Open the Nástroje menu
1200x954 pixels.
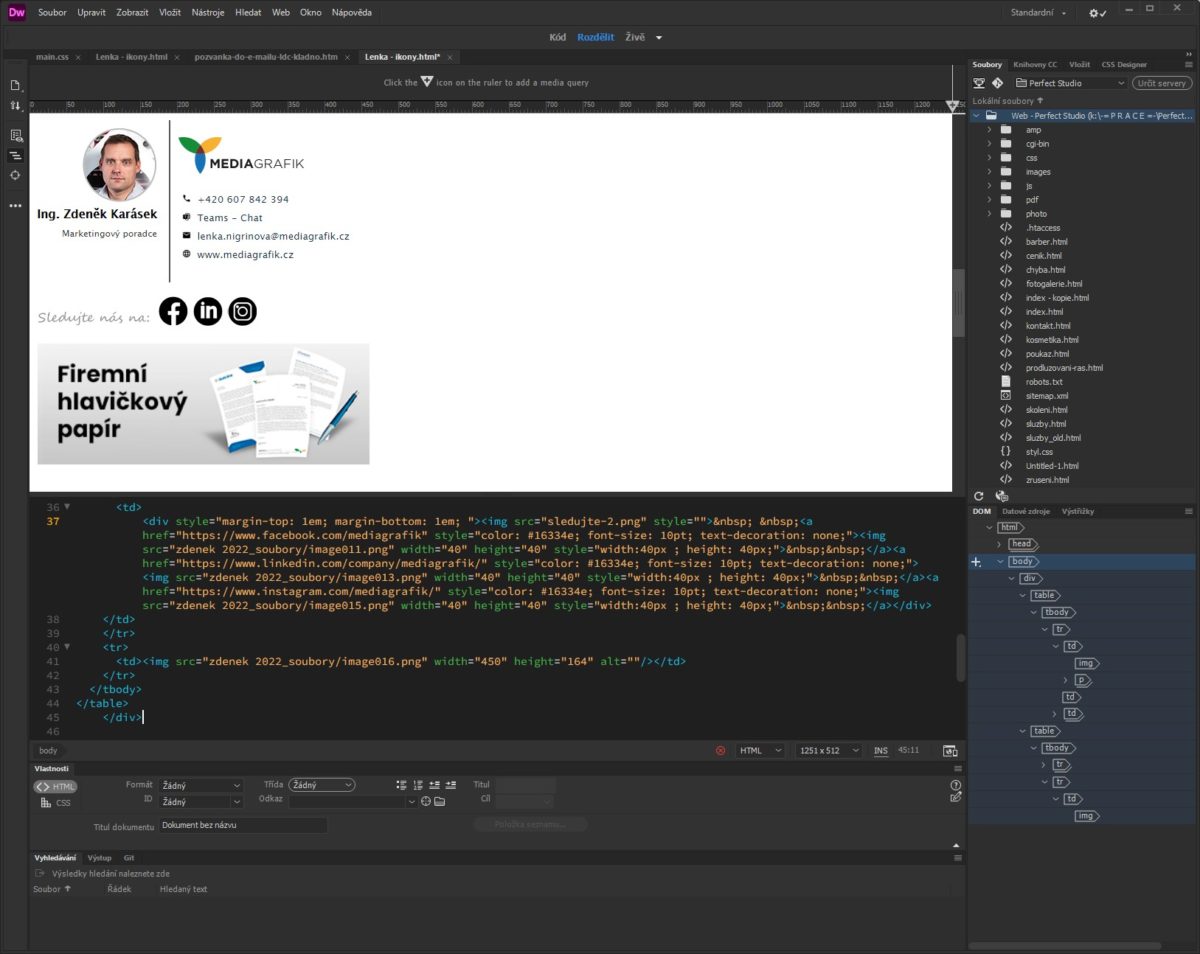(208, 13)
